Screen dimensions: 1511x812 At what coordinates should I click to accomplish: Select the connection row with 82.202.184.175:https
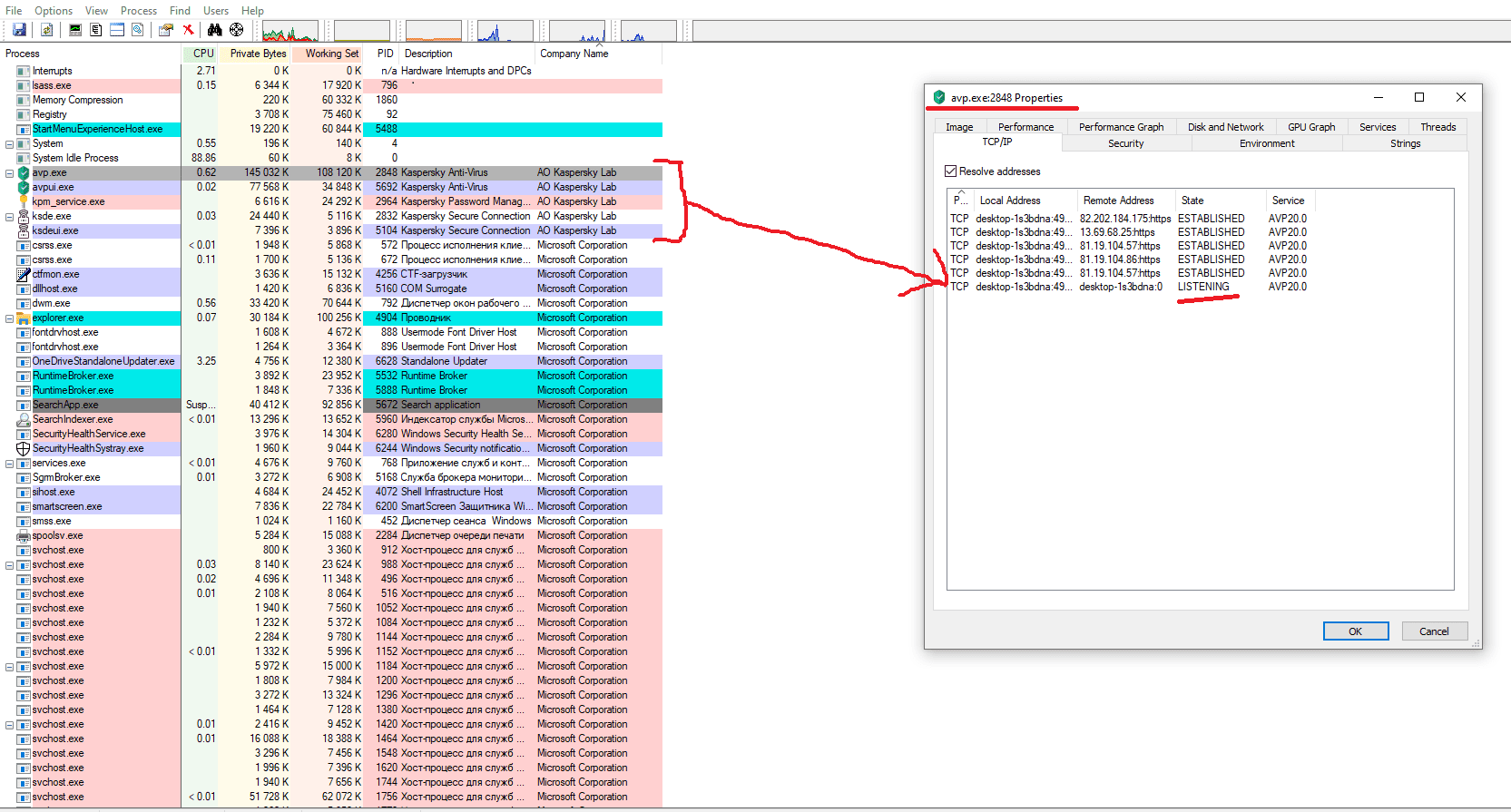pos(1130,219)
